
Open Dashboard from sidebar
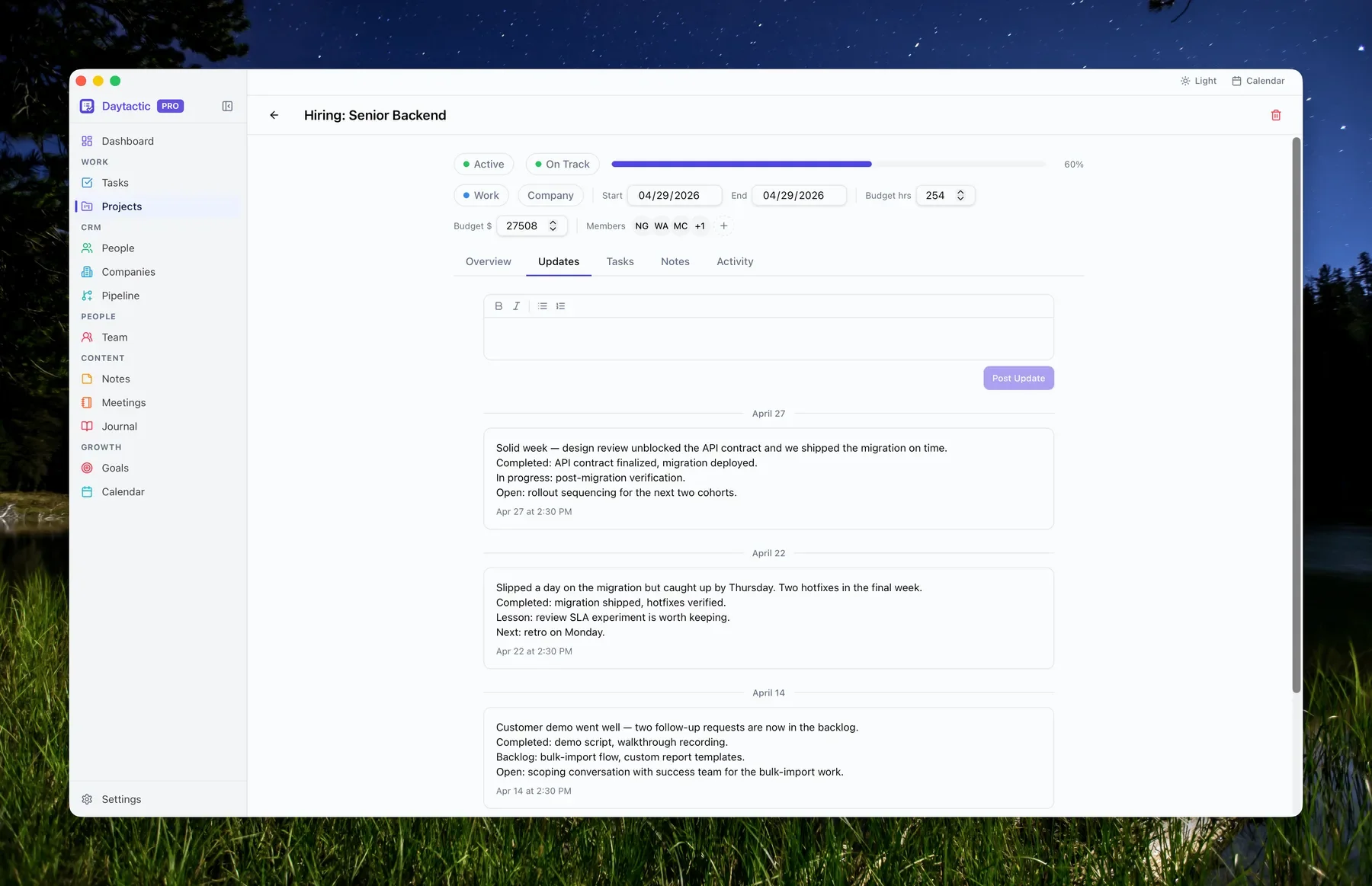158,141
